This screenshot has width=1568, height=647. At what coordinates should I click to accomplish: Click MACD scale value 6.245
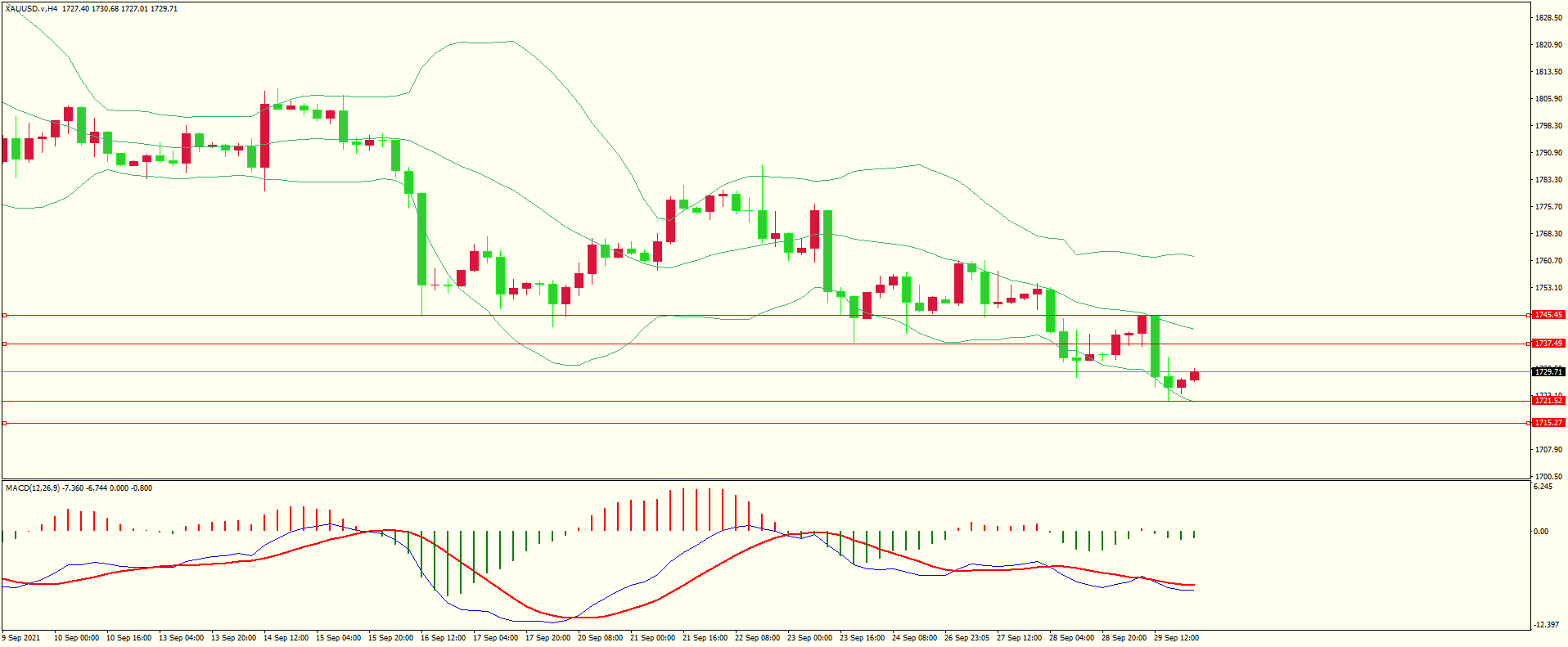point(1543,487)
